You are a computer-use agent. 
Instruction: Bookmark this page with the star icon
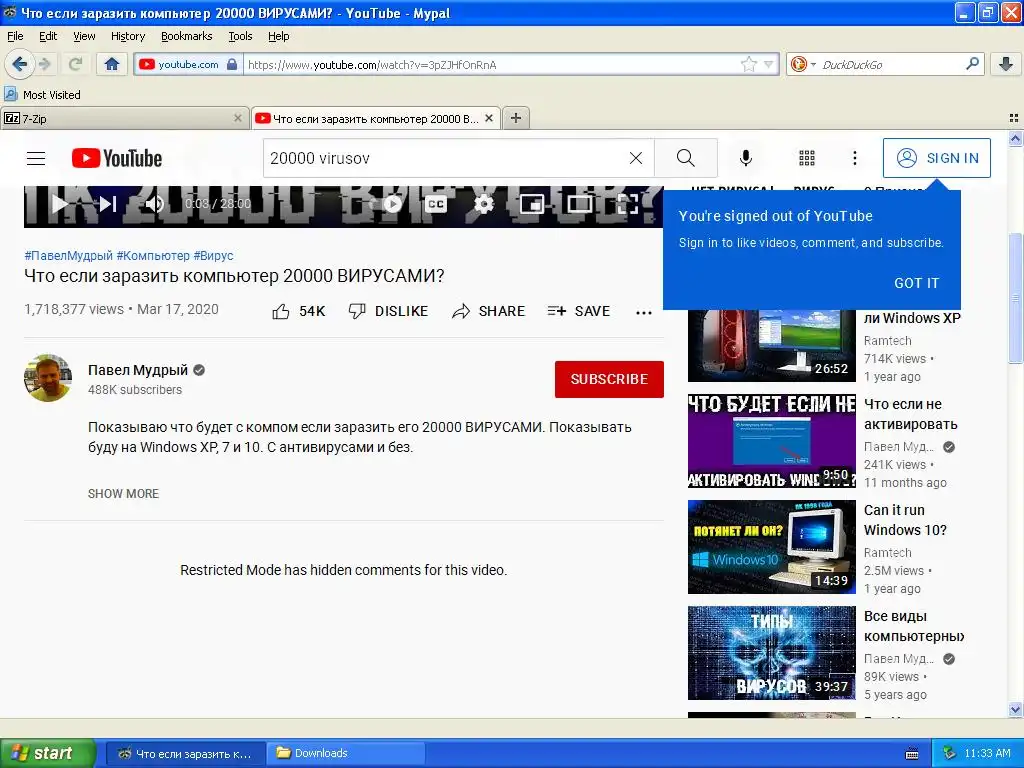[748, 64]
